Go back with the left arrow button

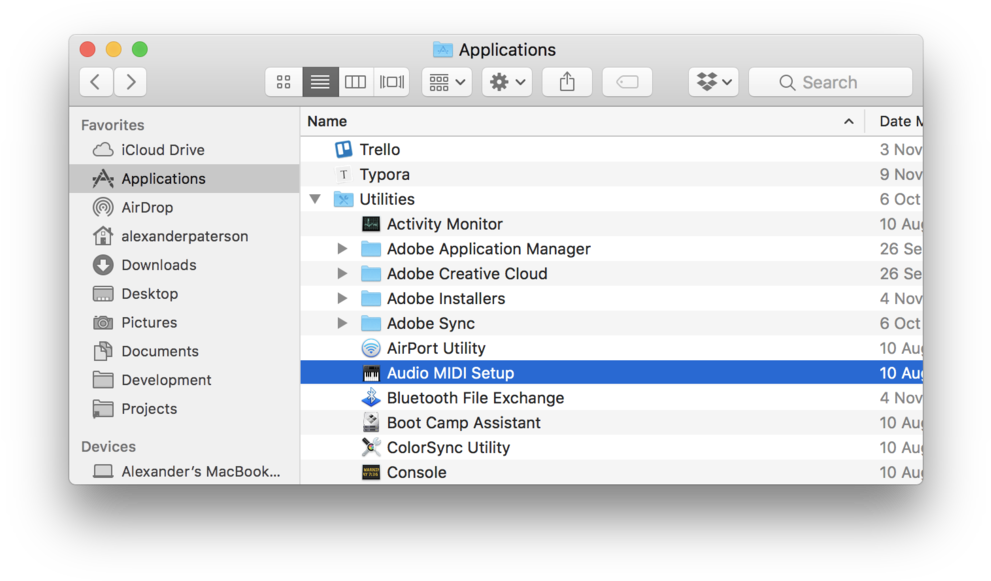point(96,82)
